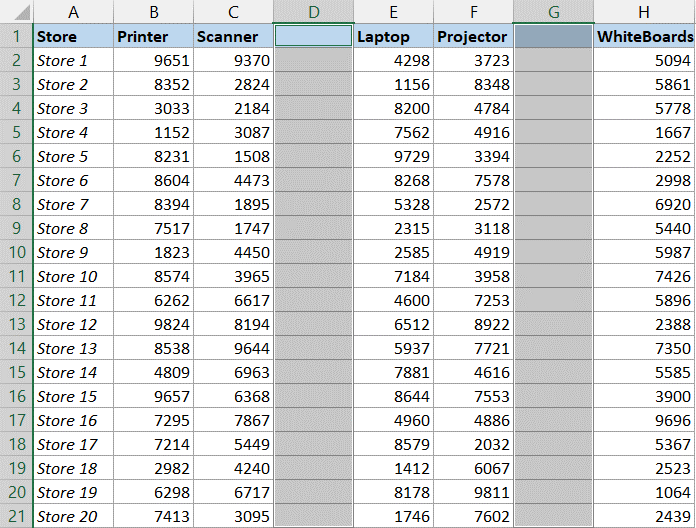Select row 1 header
Viewport: 696px width, 528px height.
pos(16,36)
